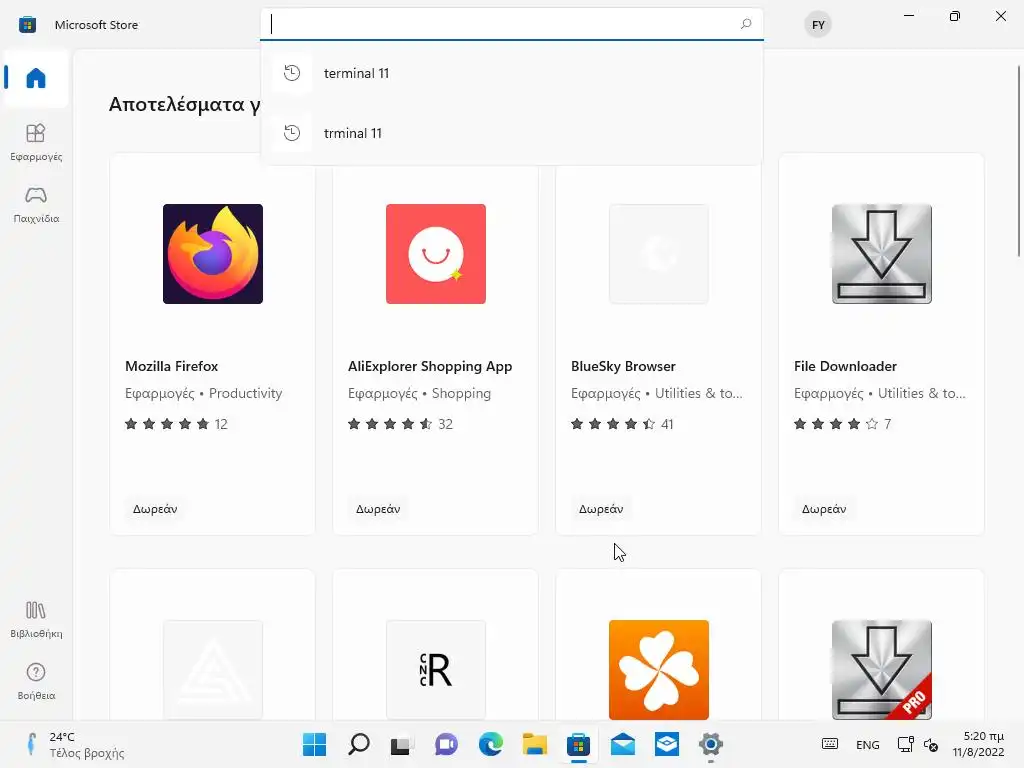Click the PRO File Downloader icon
Screen dimensions: 1024x768
point(882,669)
